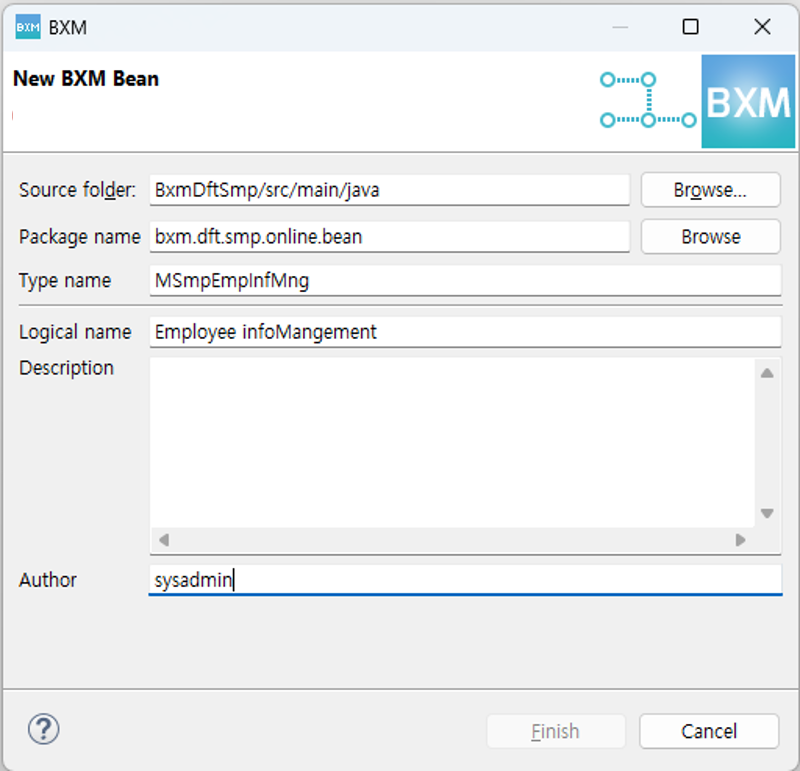Click the BXM title bar app icon
Viewport: 800px width, 771px height.
click(28, 27)
